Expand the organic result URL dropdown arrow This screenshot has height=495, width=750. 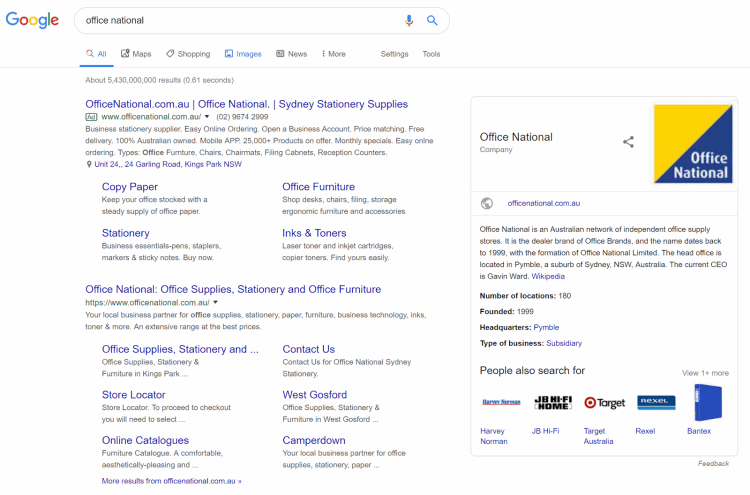tap(215, 302)
